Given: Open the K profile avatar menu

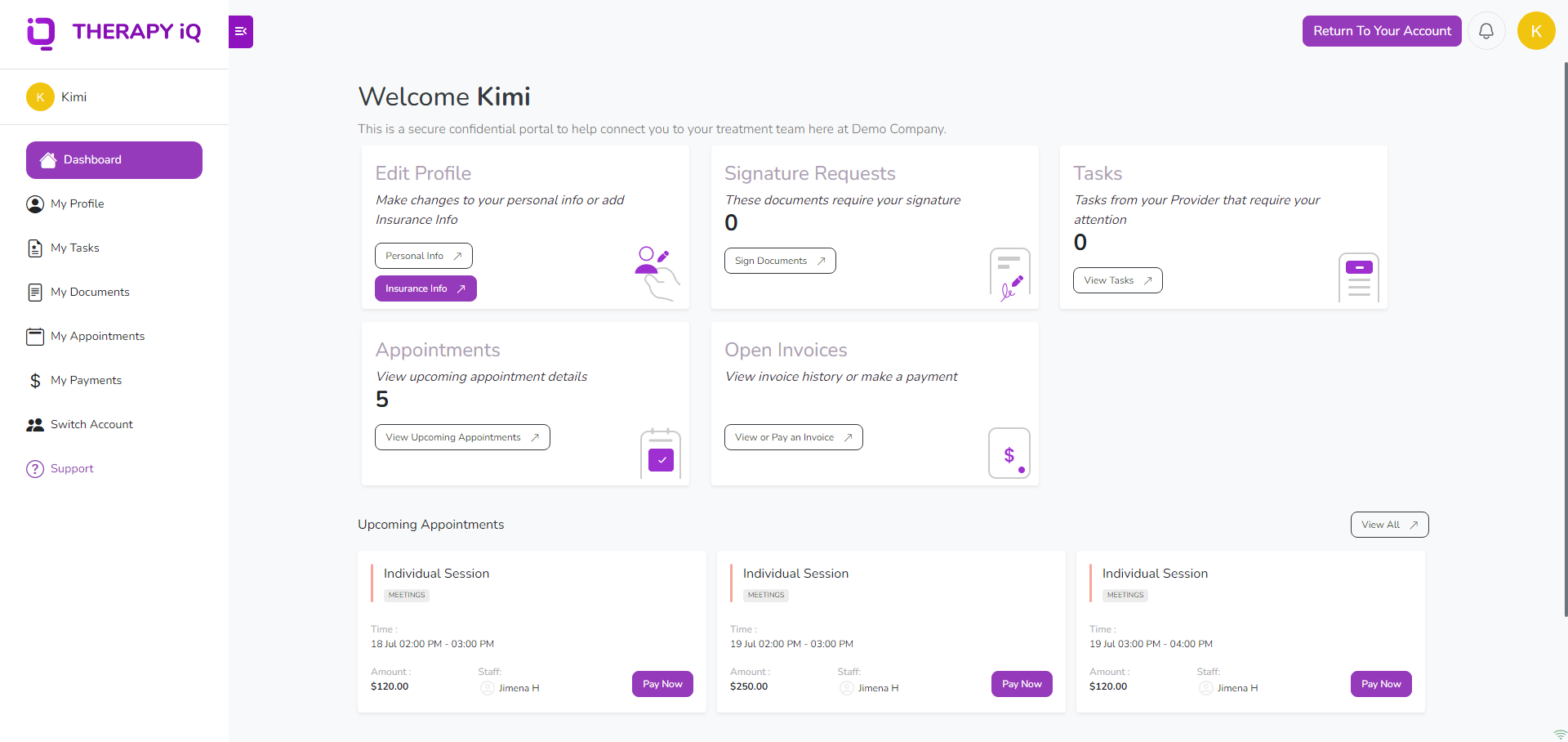Looking at the screenshot, I should 1536,30.
